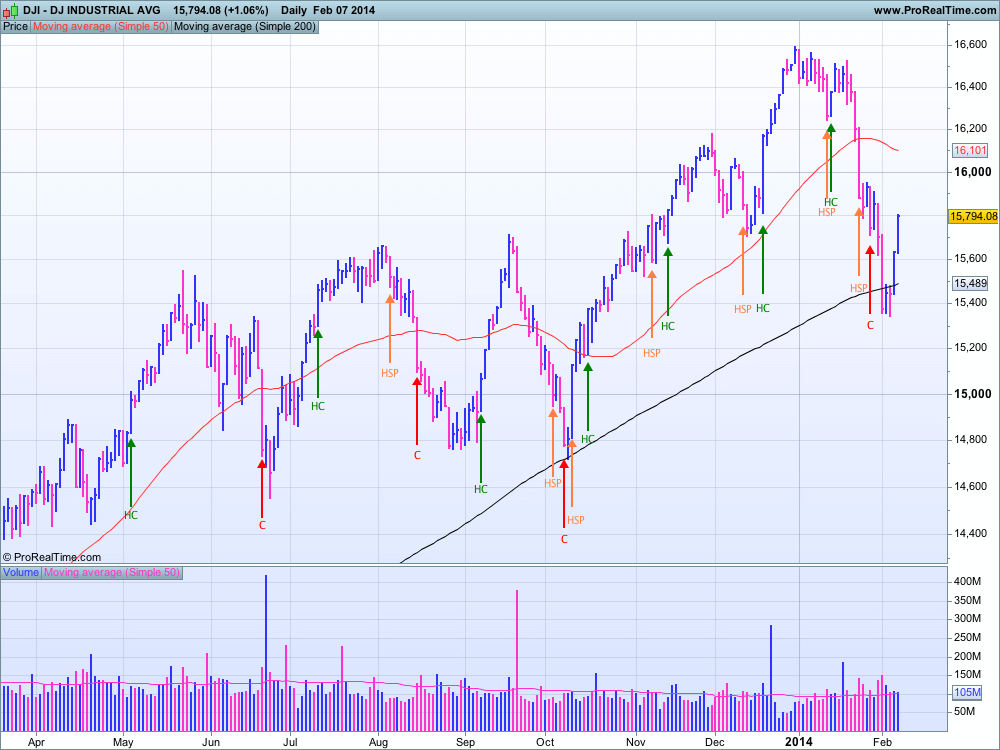1000x750 pixels.
Task: Click the Sep label on time axis
Action: tap(466, 742)
